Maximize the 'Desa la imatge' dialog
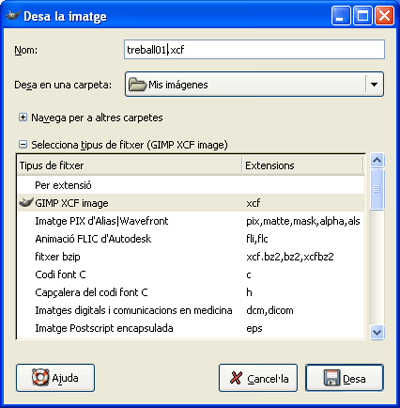Screen dimensions: 400x408 362,16
